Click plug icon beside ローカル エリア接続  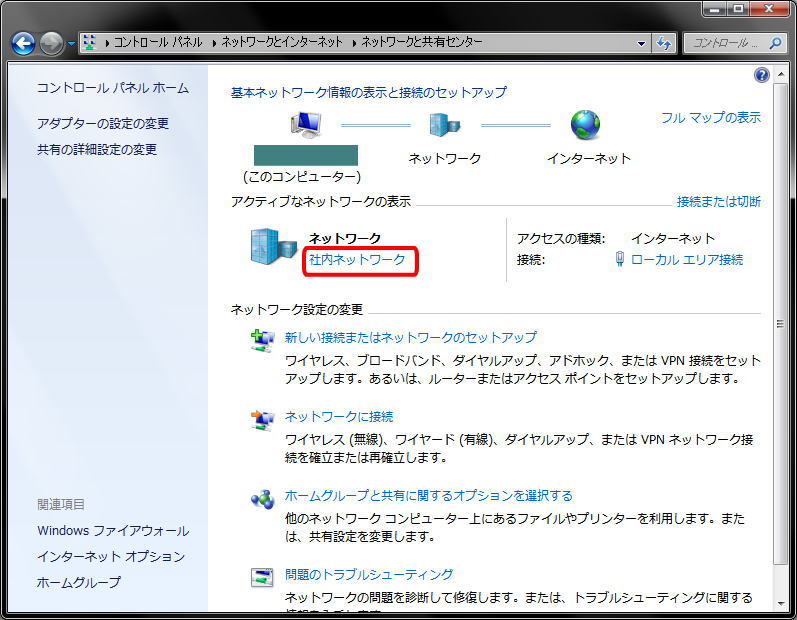point(620,259)
